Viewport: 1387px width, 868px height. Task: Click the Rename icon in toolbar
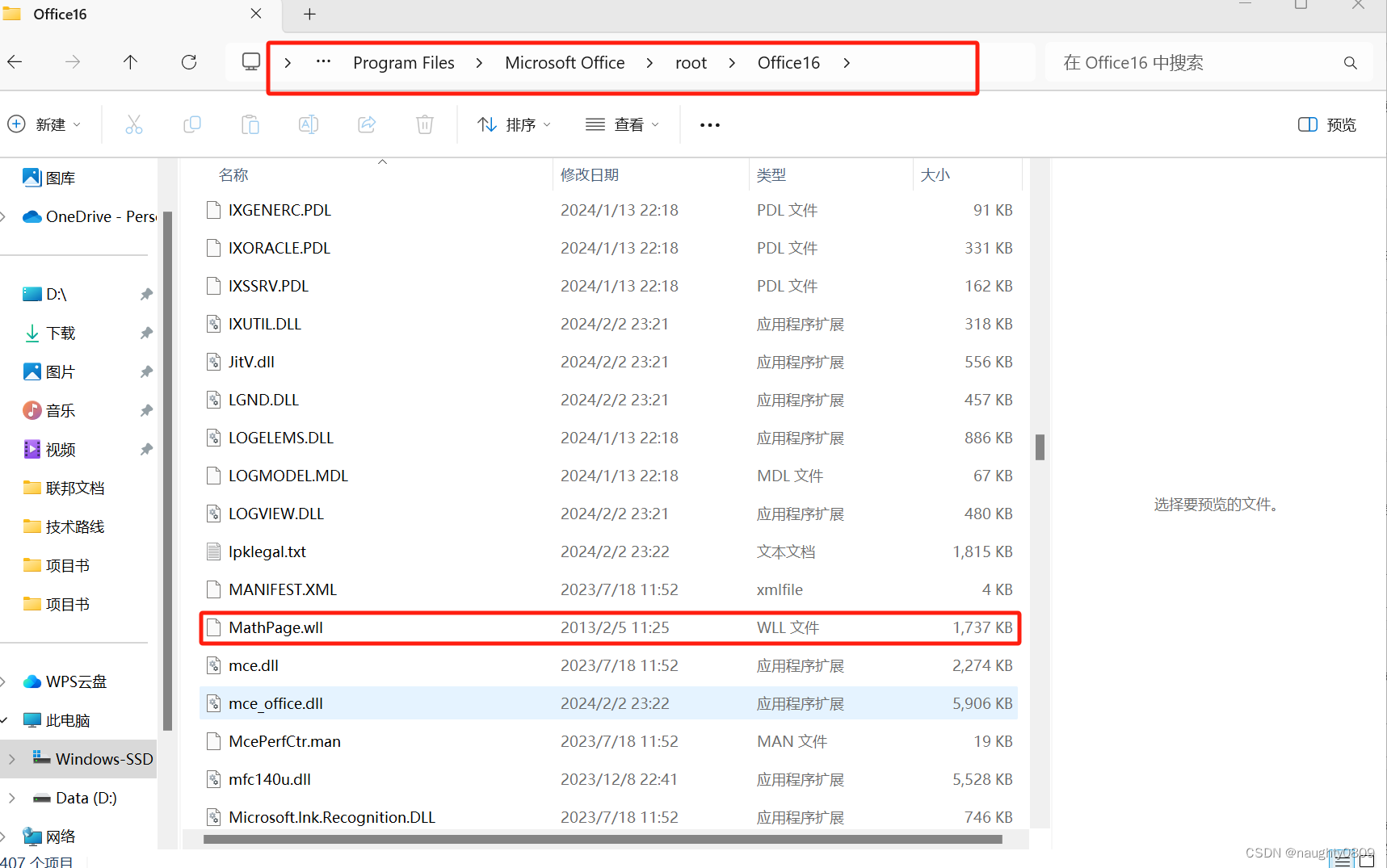pyautogui.click(x=309, y=124)
